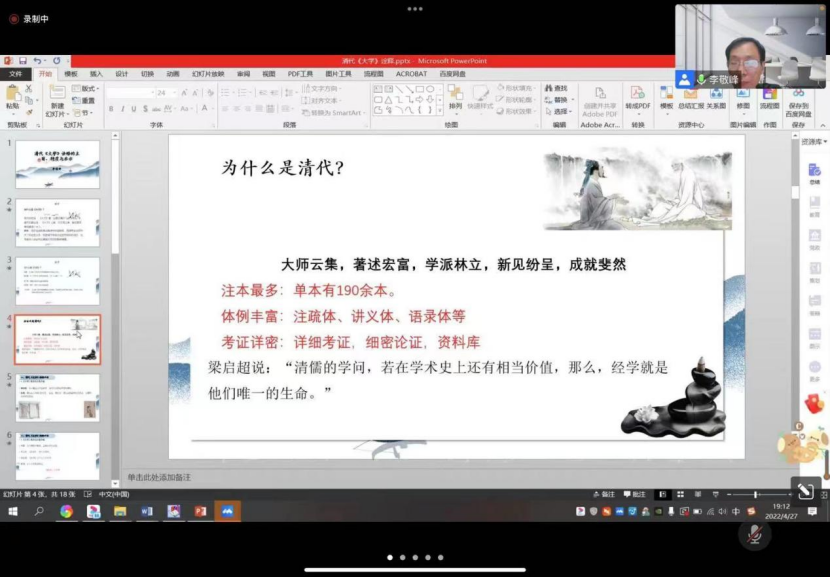
Task: Click the slide panel scroll down arrow
Action: (115, 483)
